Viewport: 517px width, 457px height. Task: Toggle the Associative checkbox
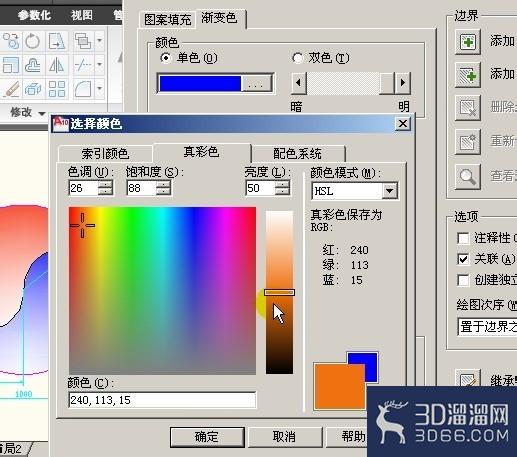(x=463, y=259)
